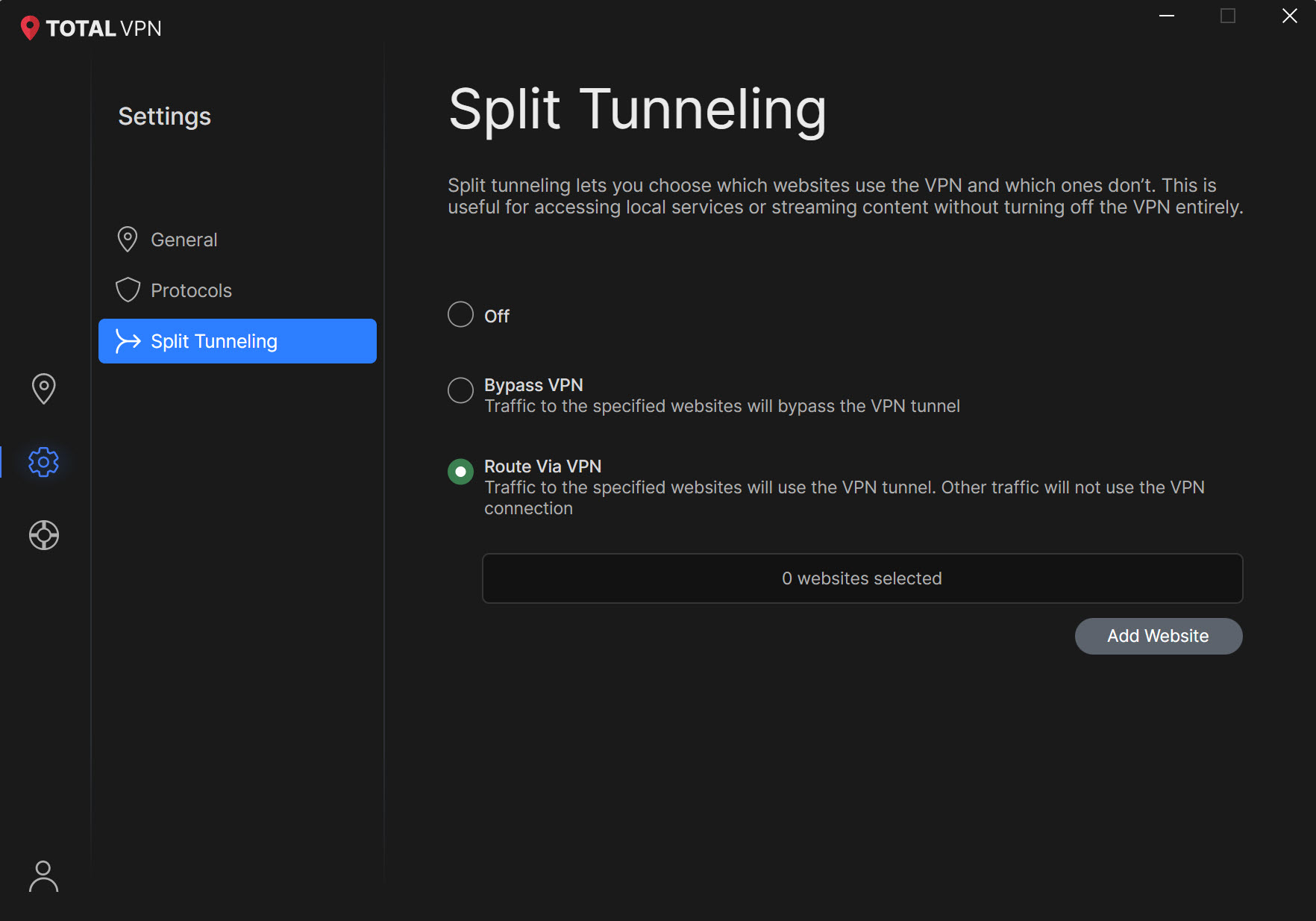This screenshot has height=921, width=1316.
Task: Click the 0 websites selected box
Action: (x=862, y=578)
